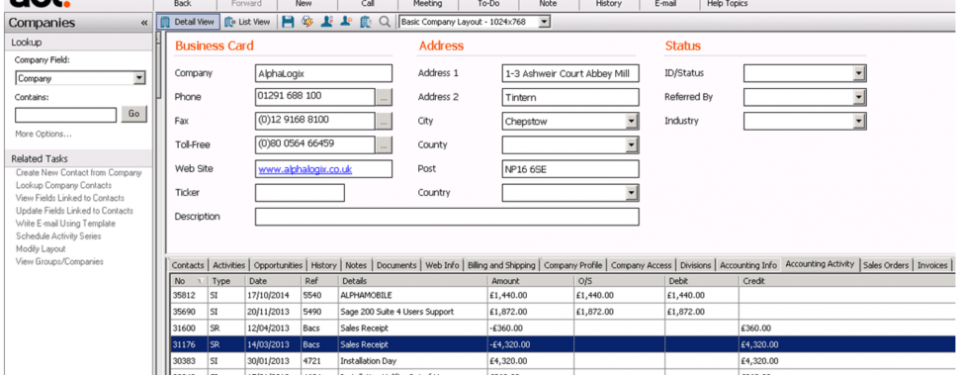960x375 pixels.
Task: Open the ID/Status dropdown
Action: [860, 74]
